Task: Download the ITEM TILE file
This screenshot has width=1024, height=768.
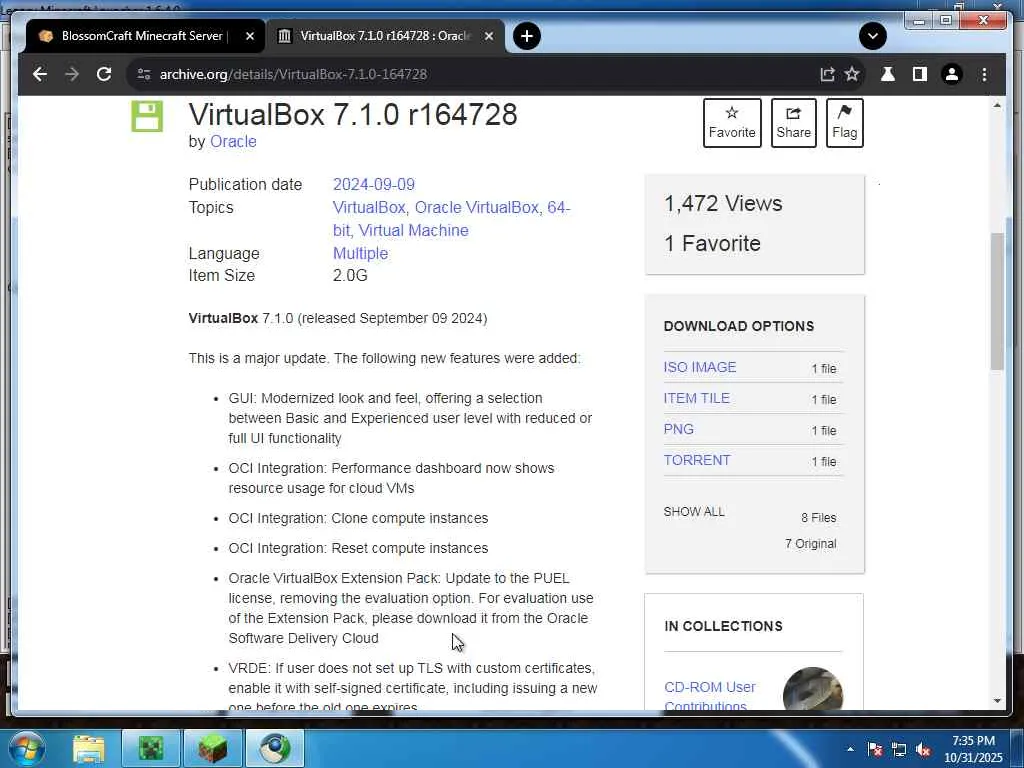Action: [696, 398]
